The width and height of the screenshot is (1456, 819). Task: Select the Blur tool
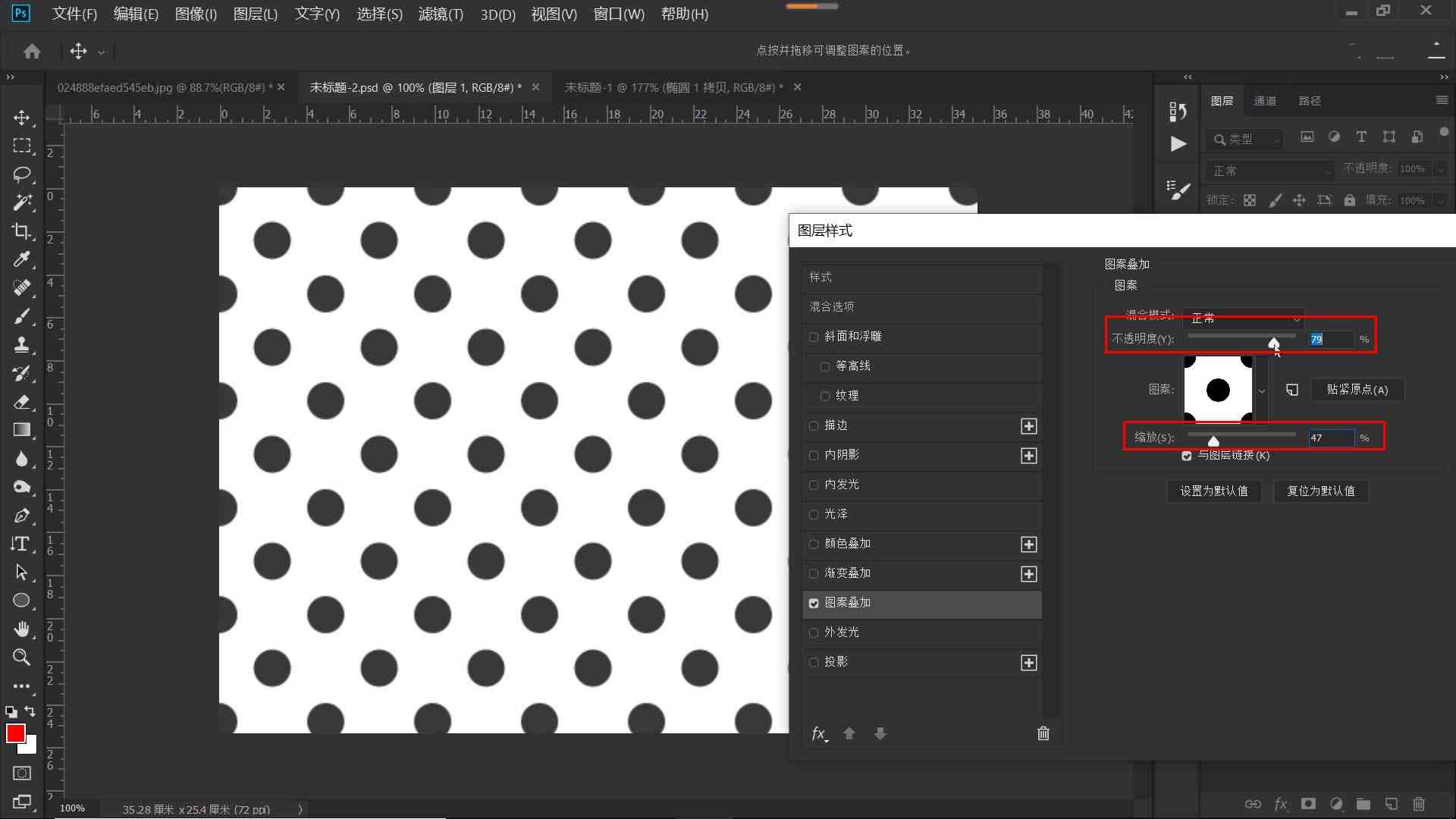(21, 459)
